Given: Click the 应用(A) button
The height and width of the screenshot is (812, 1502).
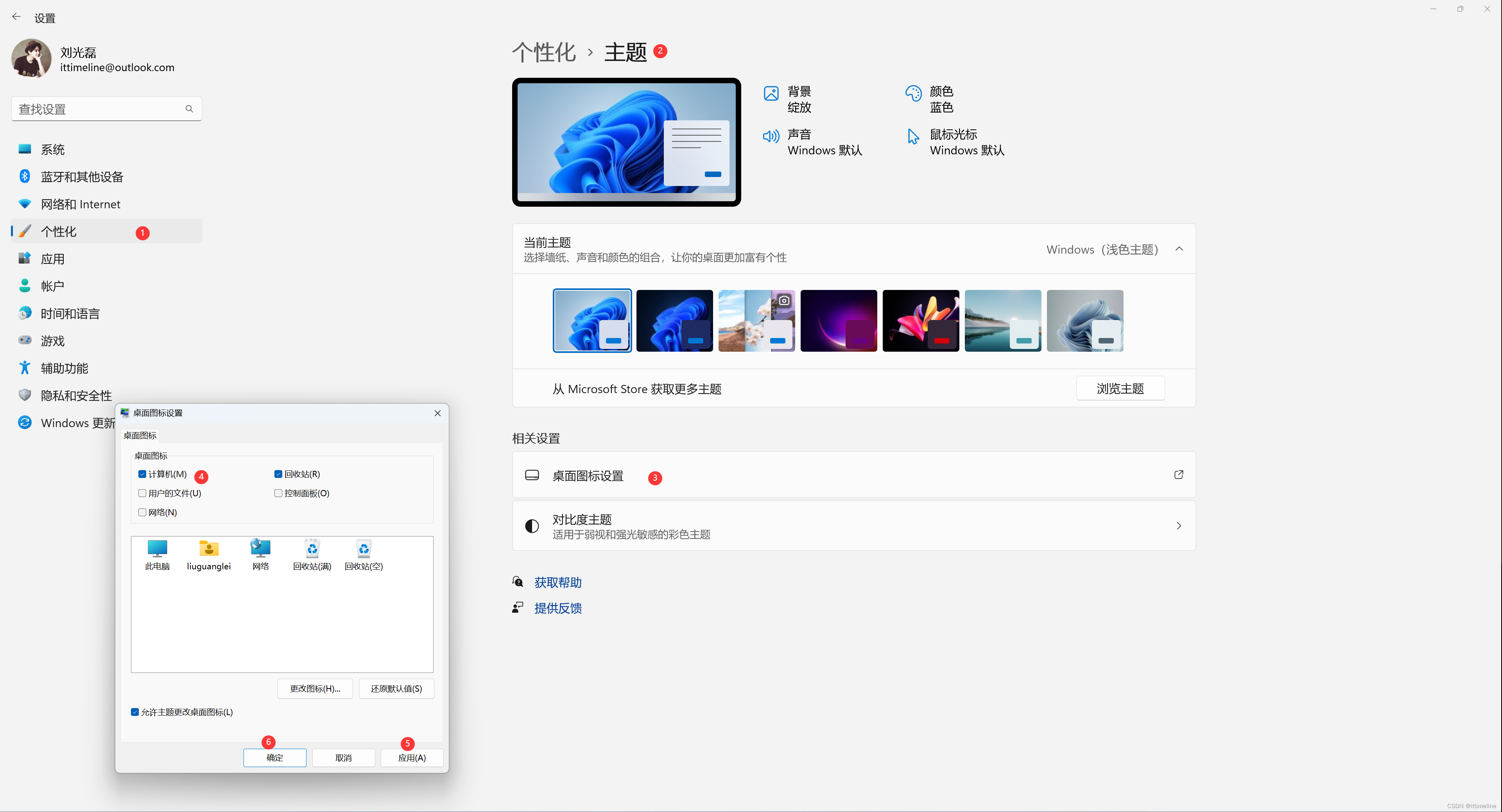Looking at the screenshot, I should coord(412,758).
